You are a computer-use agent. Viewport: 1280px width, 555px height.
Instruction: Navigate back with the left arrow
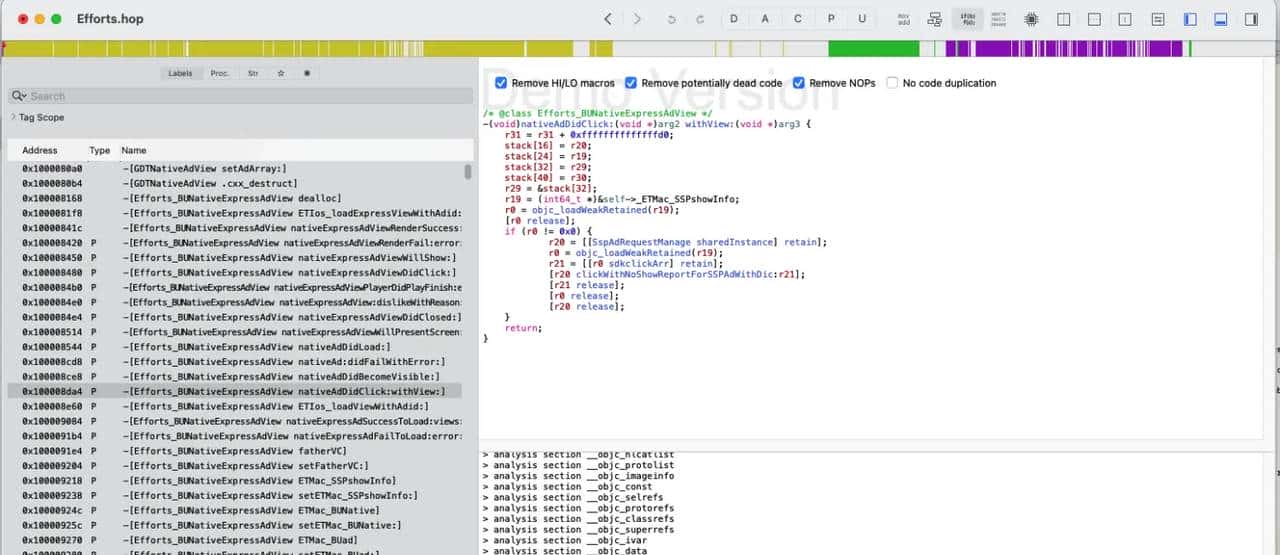pos(608,19)
